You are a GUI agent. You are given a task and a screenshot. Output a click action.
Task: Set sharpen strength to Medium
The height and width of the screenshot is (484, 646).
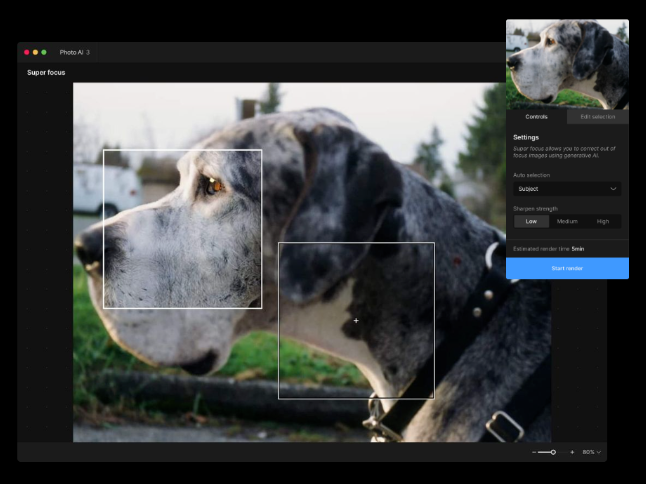click(x=567, y=221)
